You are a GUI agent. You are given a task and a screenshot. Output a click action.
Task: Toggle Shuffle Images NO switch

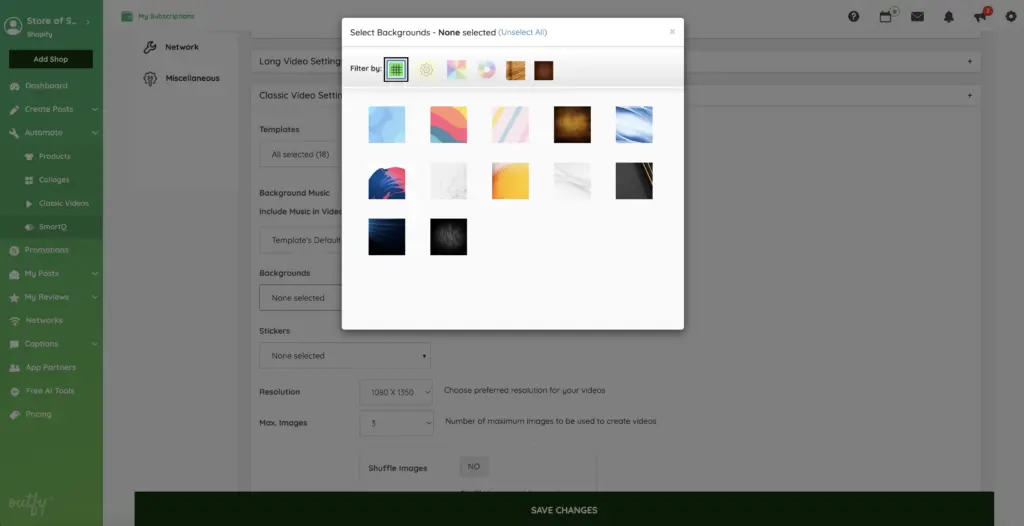(474, 467)
